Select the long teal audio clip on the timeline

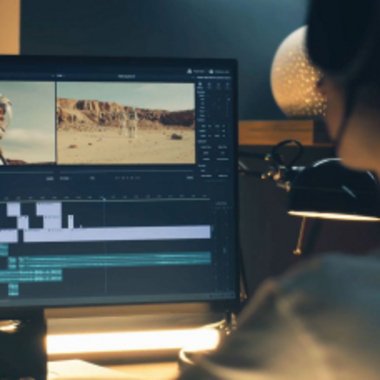[x=114, y=260]
